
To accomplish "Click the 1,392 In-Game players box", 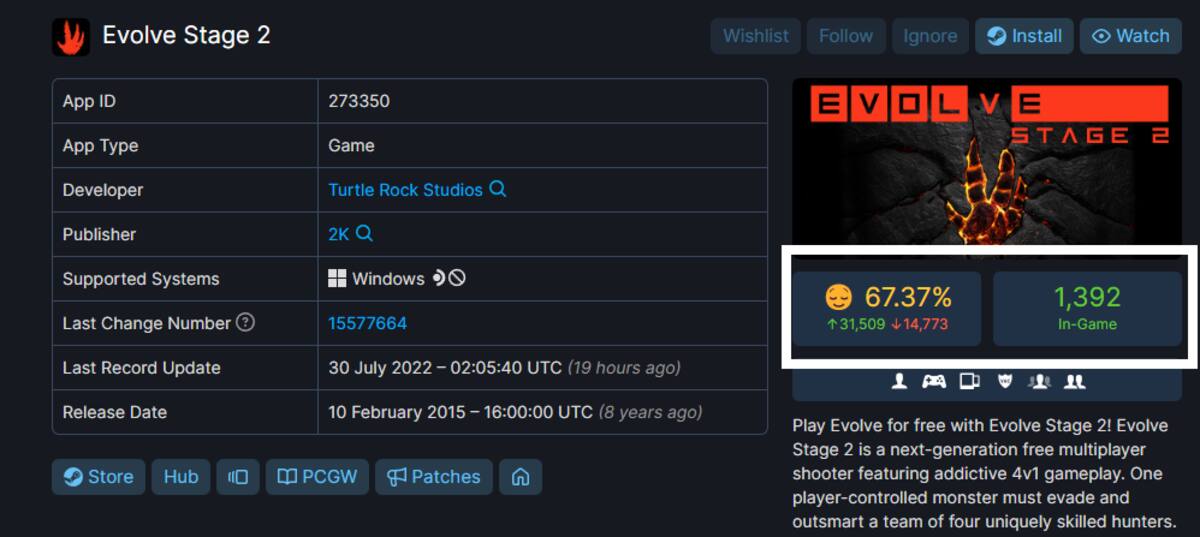I will (x=1088, y=308).
